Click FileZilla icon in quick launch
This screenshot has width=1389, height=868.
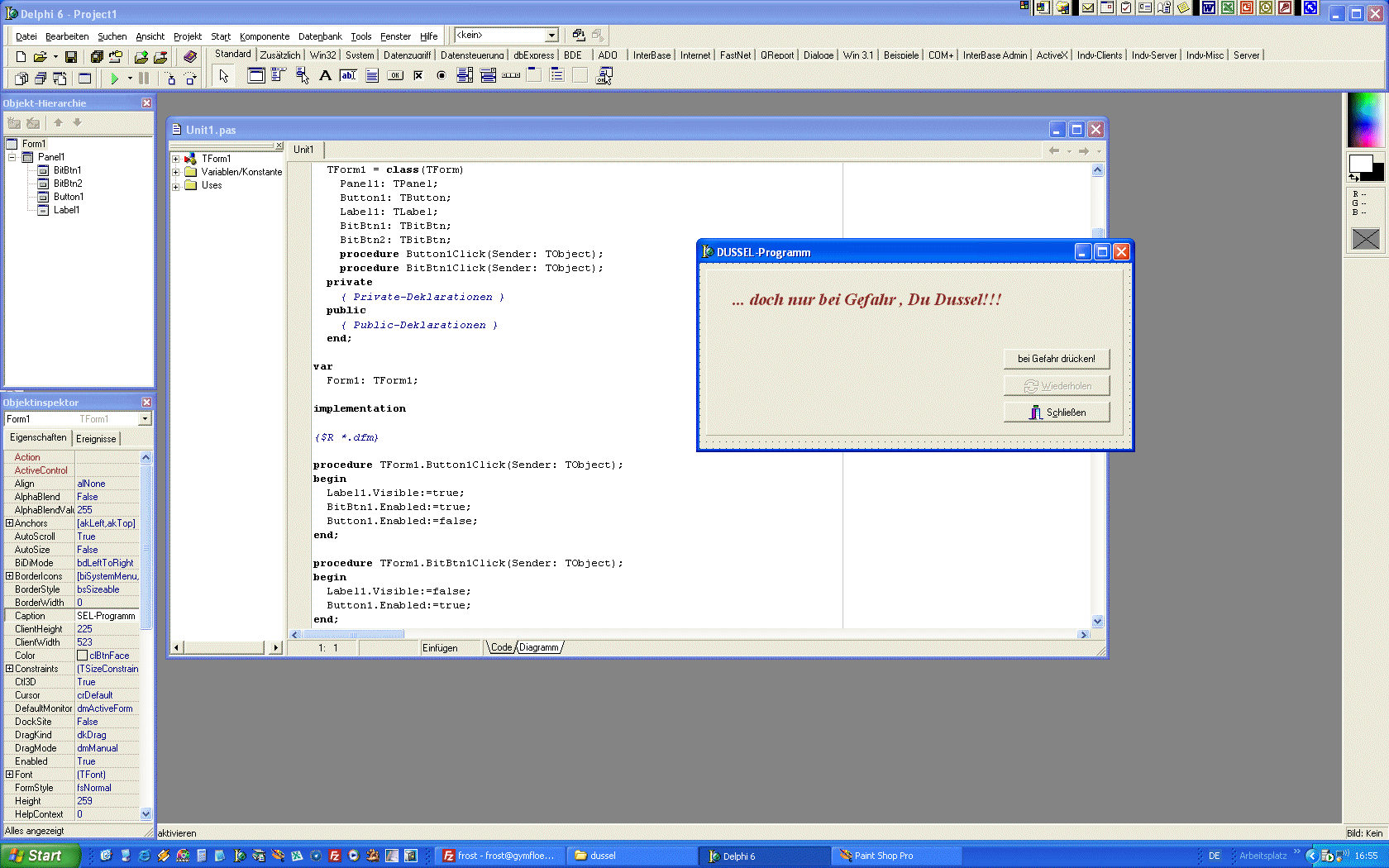point(335,856)
